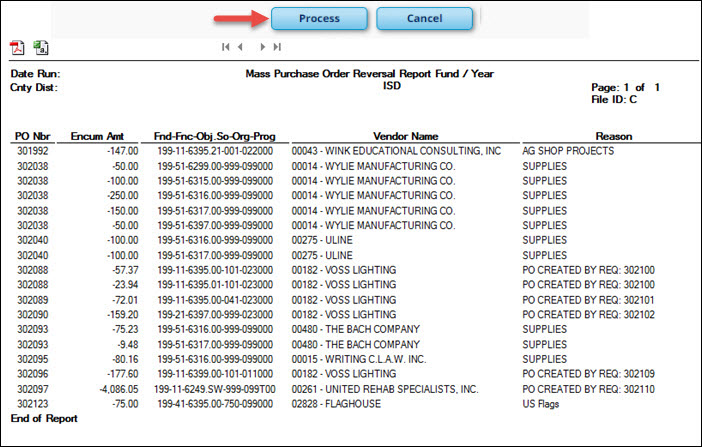Select vendor 02828 - FLAGHOUSE
Image resolution: width=702 pixels, height=447 pixels.
point(336,404)
